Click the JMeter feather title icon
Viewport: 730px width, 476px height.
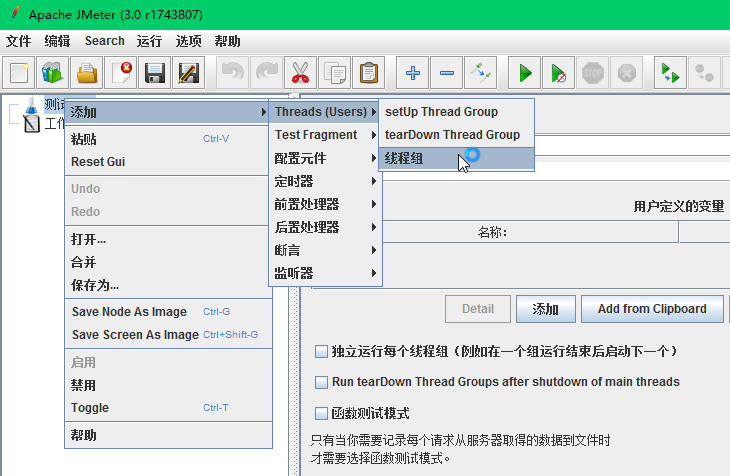click(15, 14)
